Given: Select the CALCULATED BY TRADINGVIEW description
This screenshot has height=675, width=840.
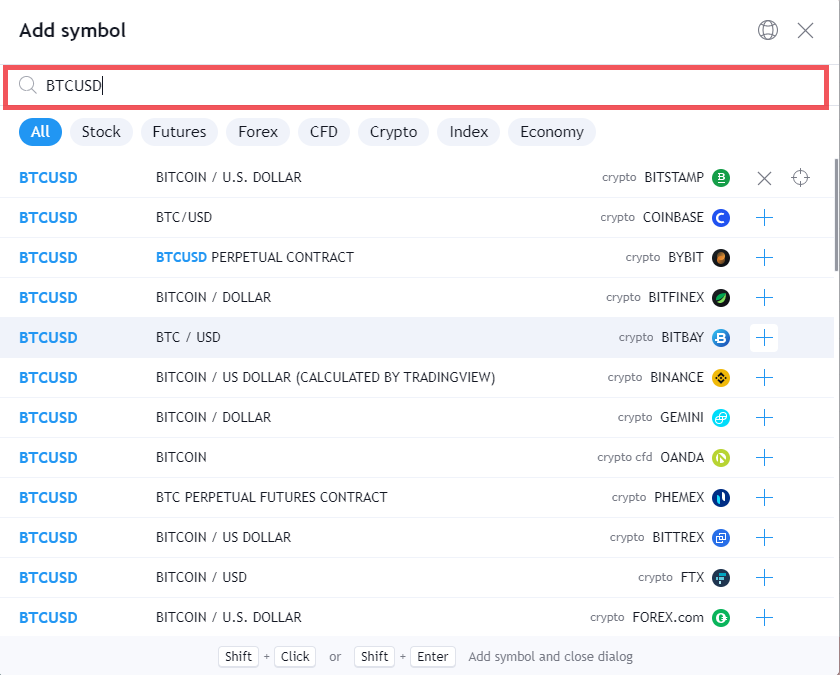Looking at the screenshot, I should pos(325,377).
